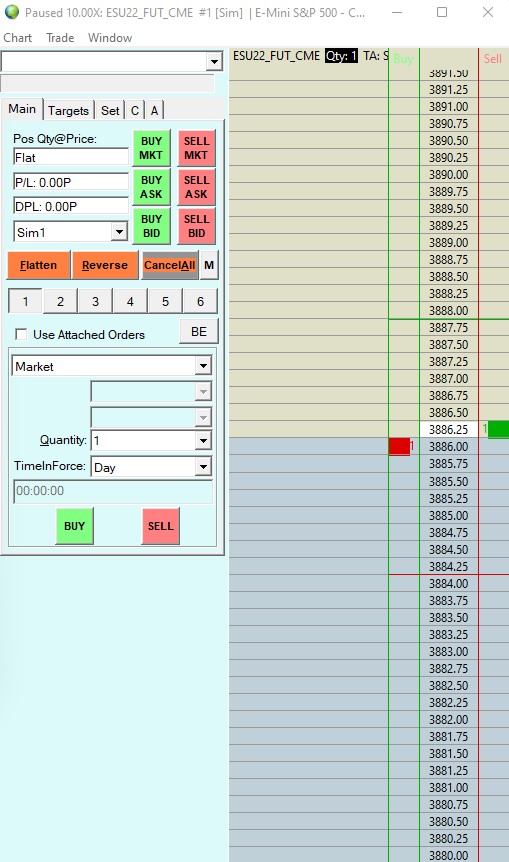509x862 pixels.
Task: Open the TimeInForce dropdown
Action: pos(203,467)
